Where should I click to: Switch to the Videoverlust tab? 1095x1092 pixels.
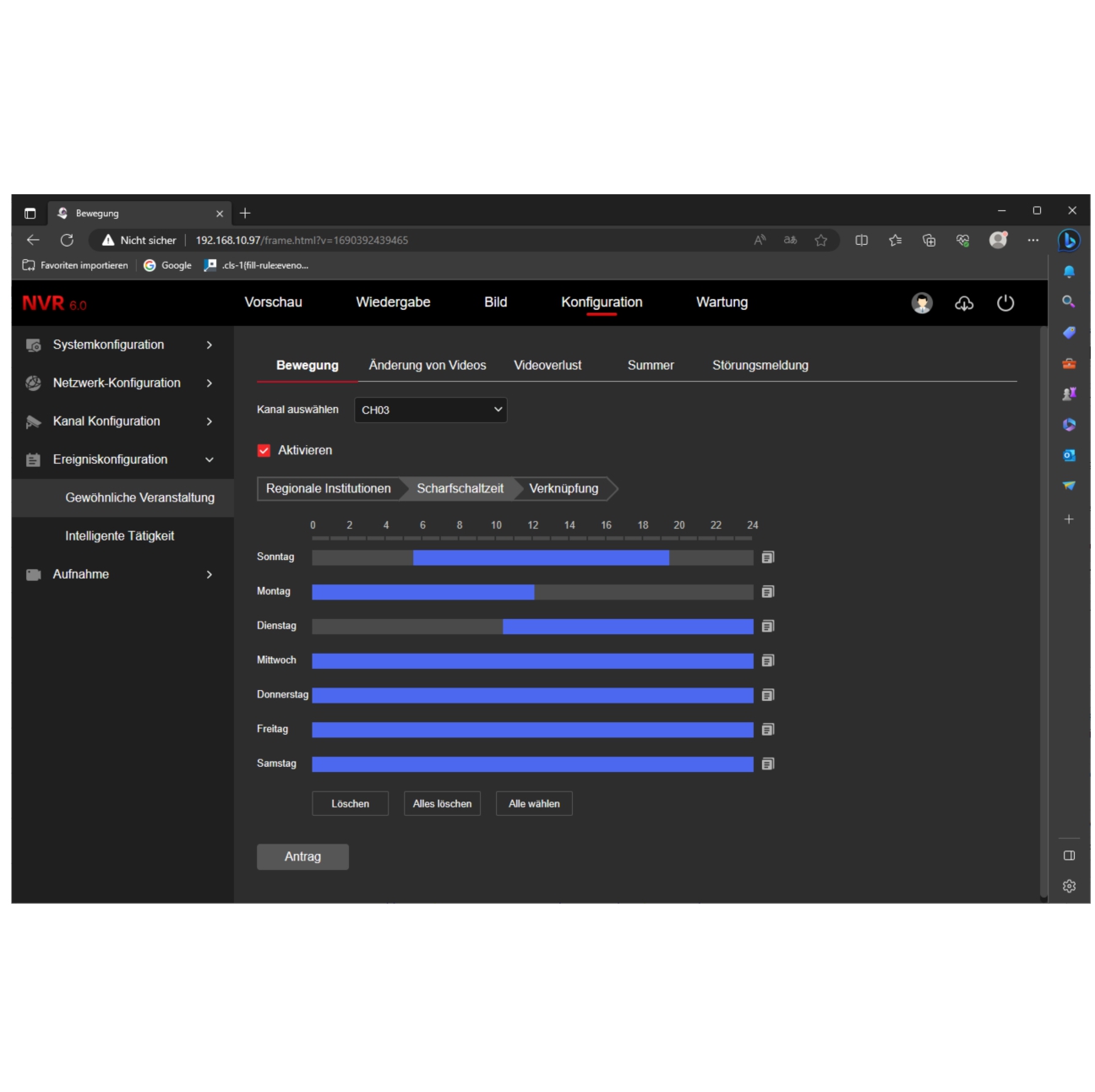(547, 365)
